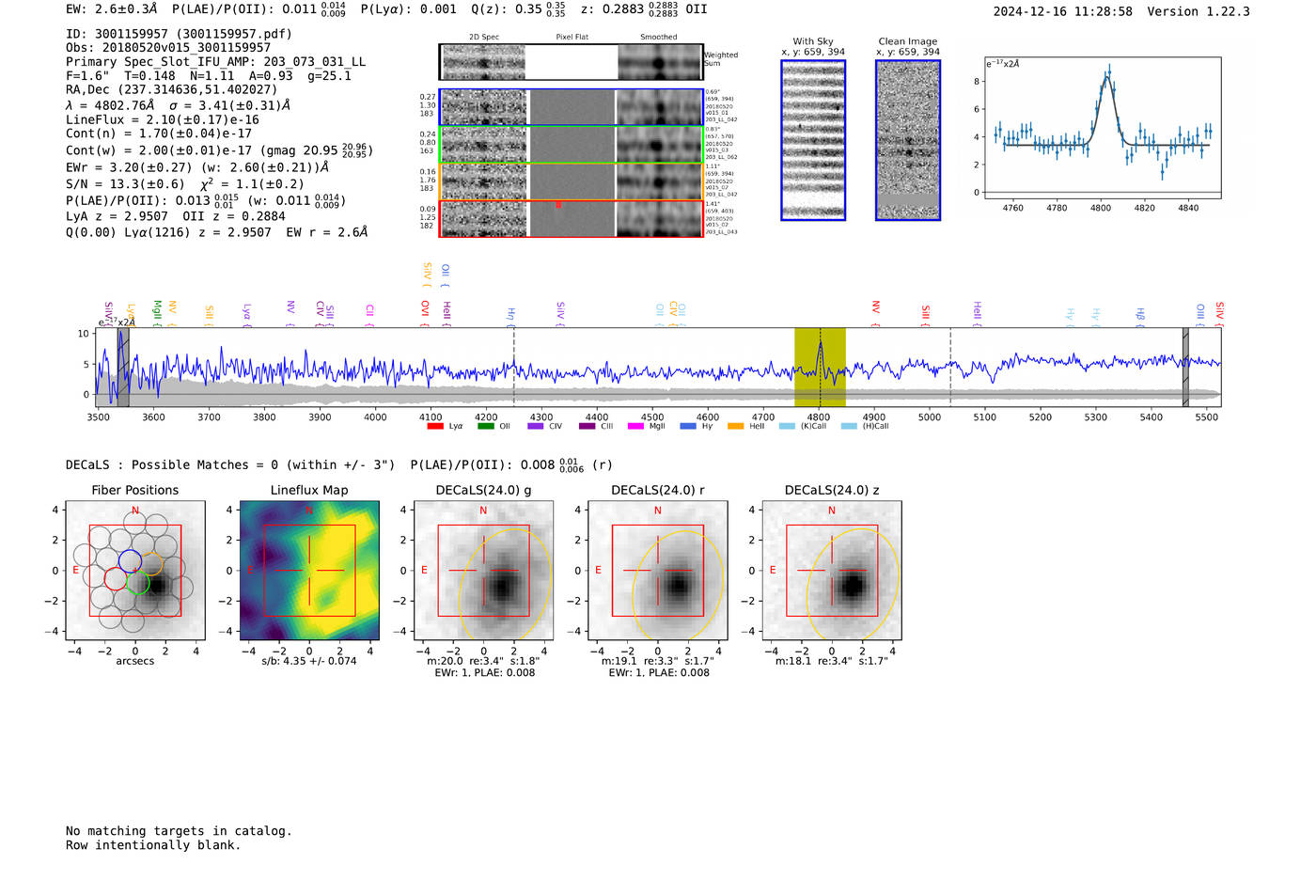
Task: Click the ID: 3001159957 line
Action: [x=179, y=34]
